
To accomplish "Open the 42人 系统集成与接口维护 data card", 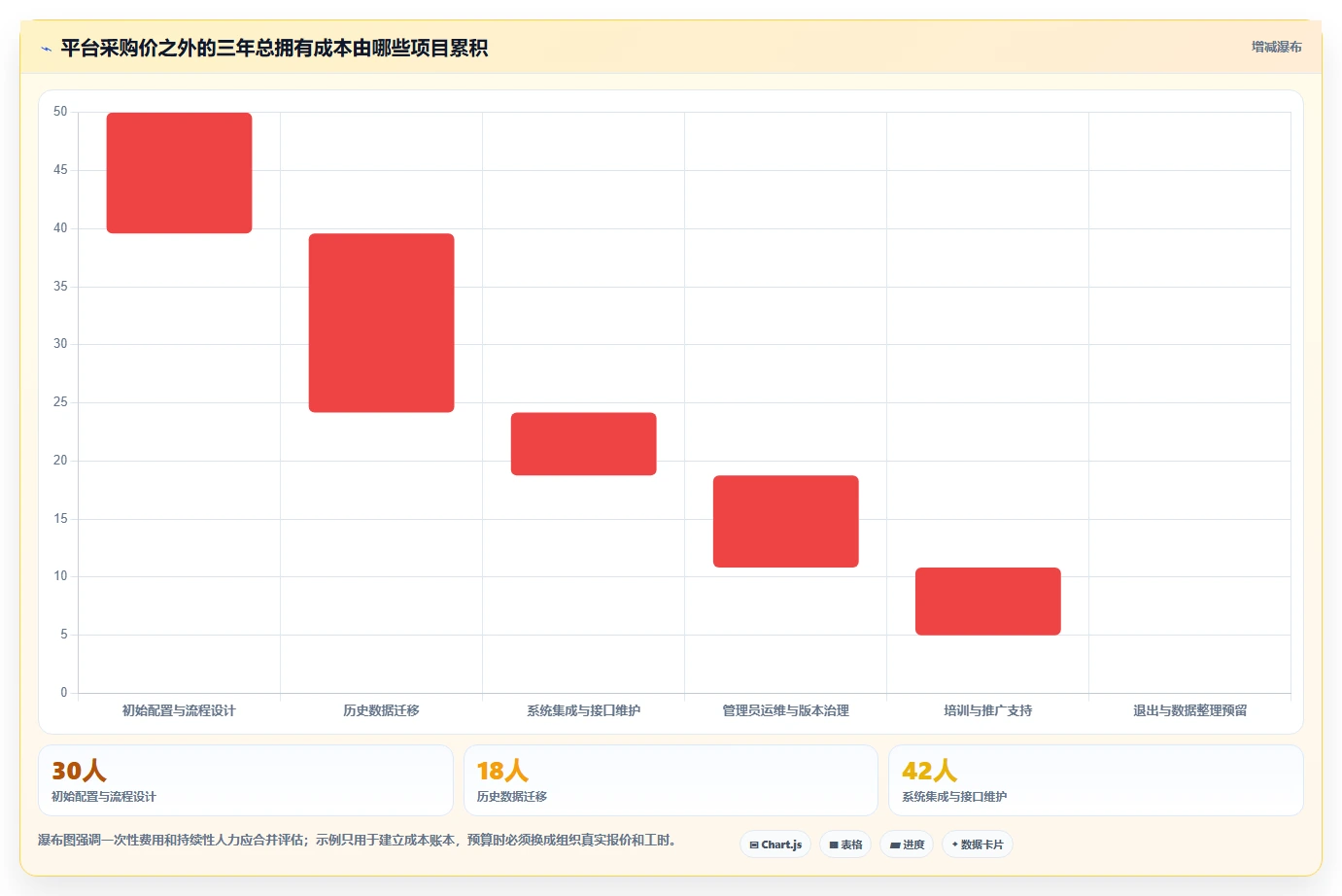I will (1096, 780).
